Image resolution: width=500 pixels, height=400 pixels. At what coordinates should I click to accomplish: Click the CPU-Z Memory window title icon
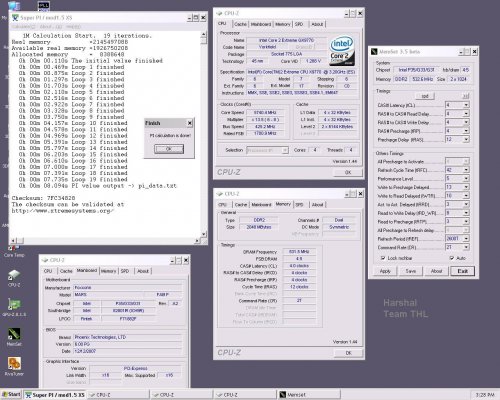pyautogui.click(x=219, y=194)
